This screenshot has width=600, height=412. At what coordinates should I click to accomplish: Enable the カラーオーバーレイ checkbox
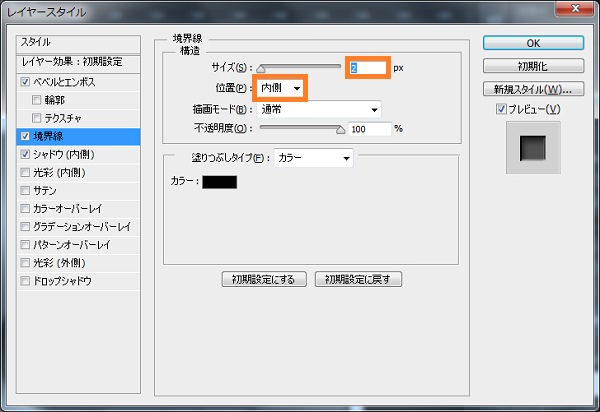pos(25,208)
